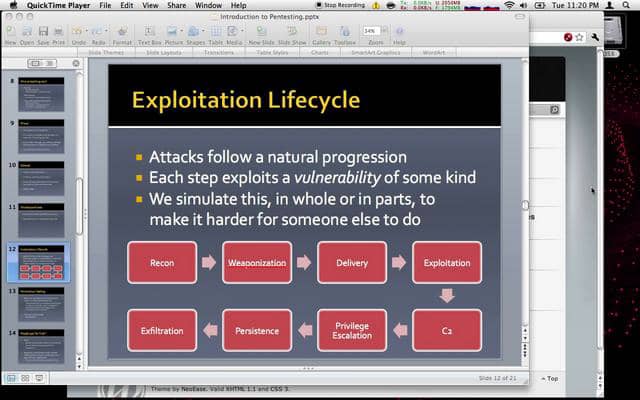
Task: Click the Top link in browser window
Action: (x=550, y=378)
